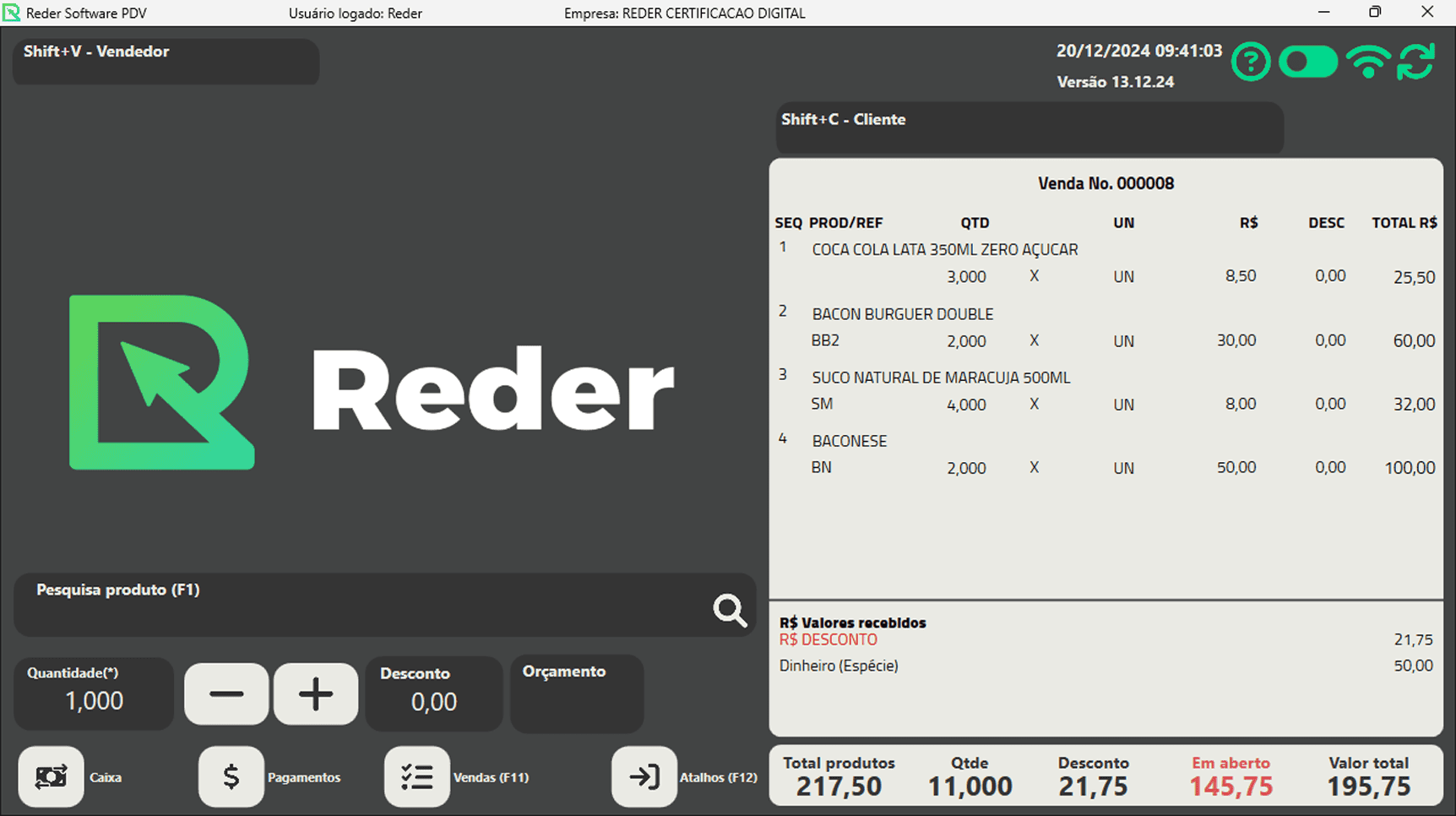Increase quantity with the plus button
This screenshot has height=816, width=1456.
pos(316,694)
